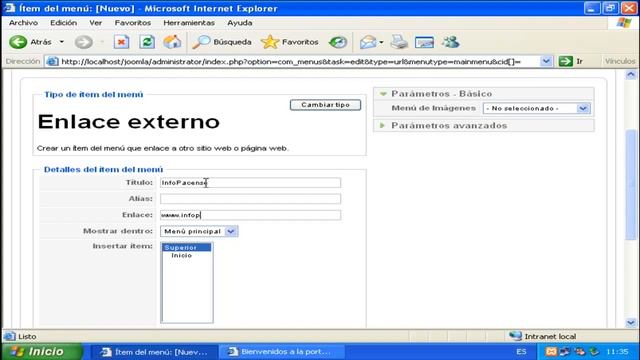Click the address bar page icon
This screenshot has width=640, height=360.
click(x=52, y=62)
